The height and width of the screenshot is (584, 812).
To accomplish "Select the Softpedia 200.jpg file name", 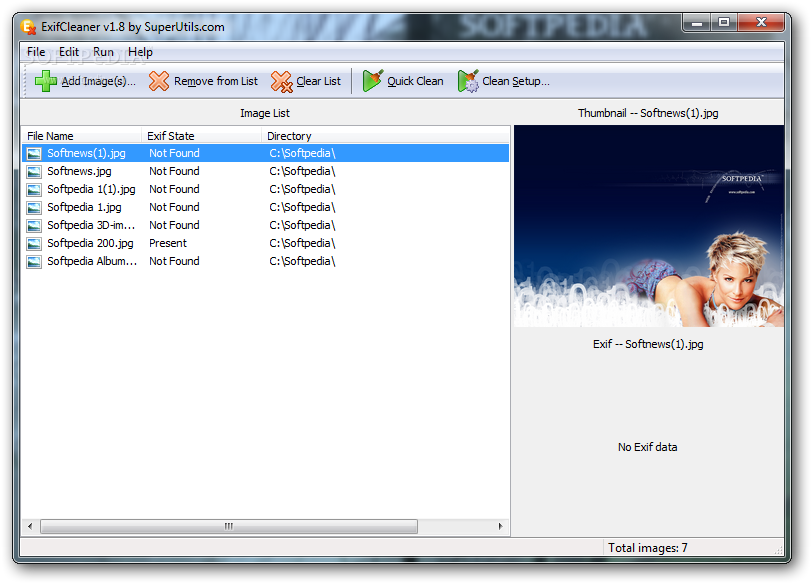I will (x=90, y=243).
